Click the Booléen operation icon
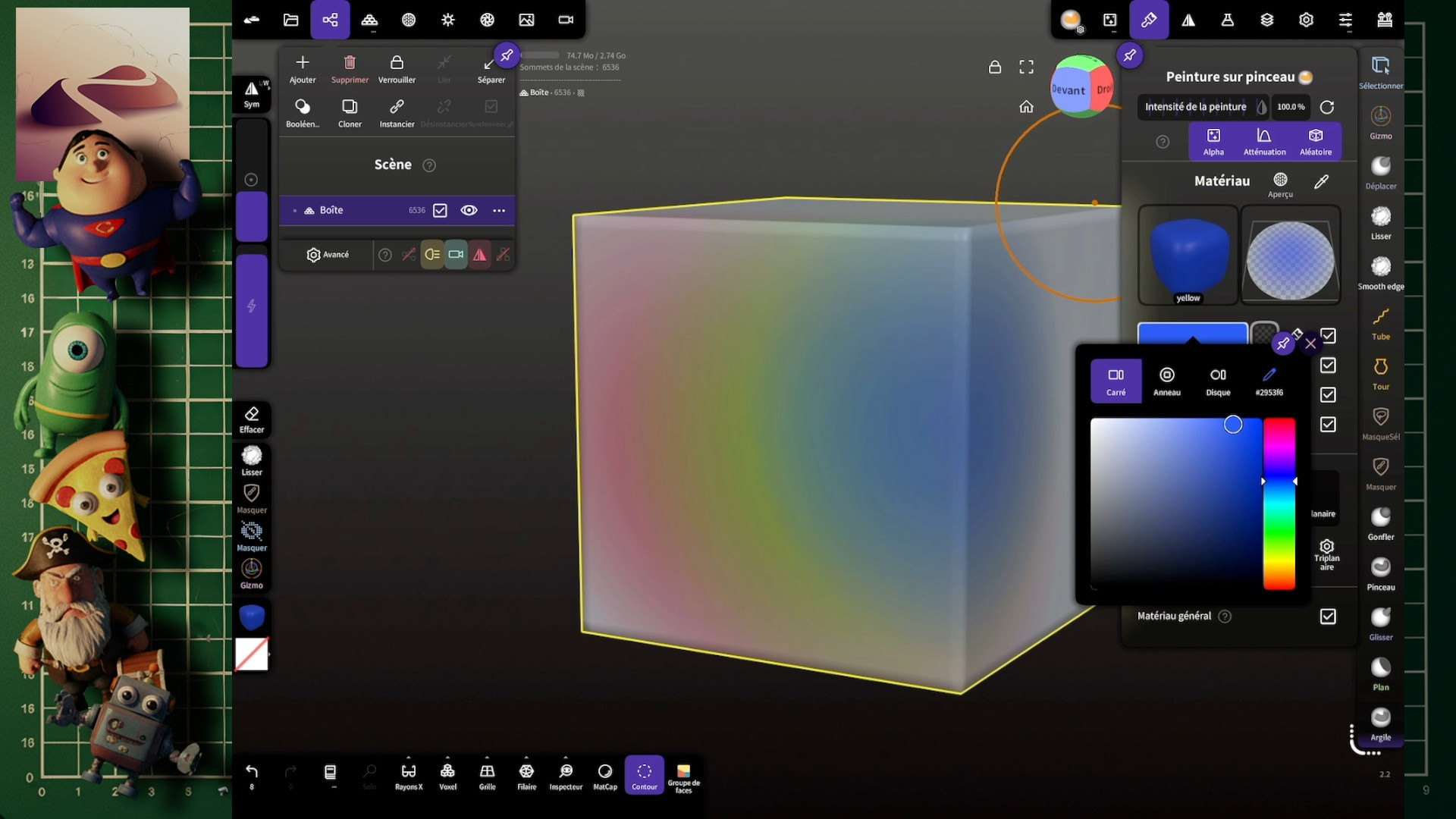Viewport: 1456px width, 819px height. tap(303, 111)
